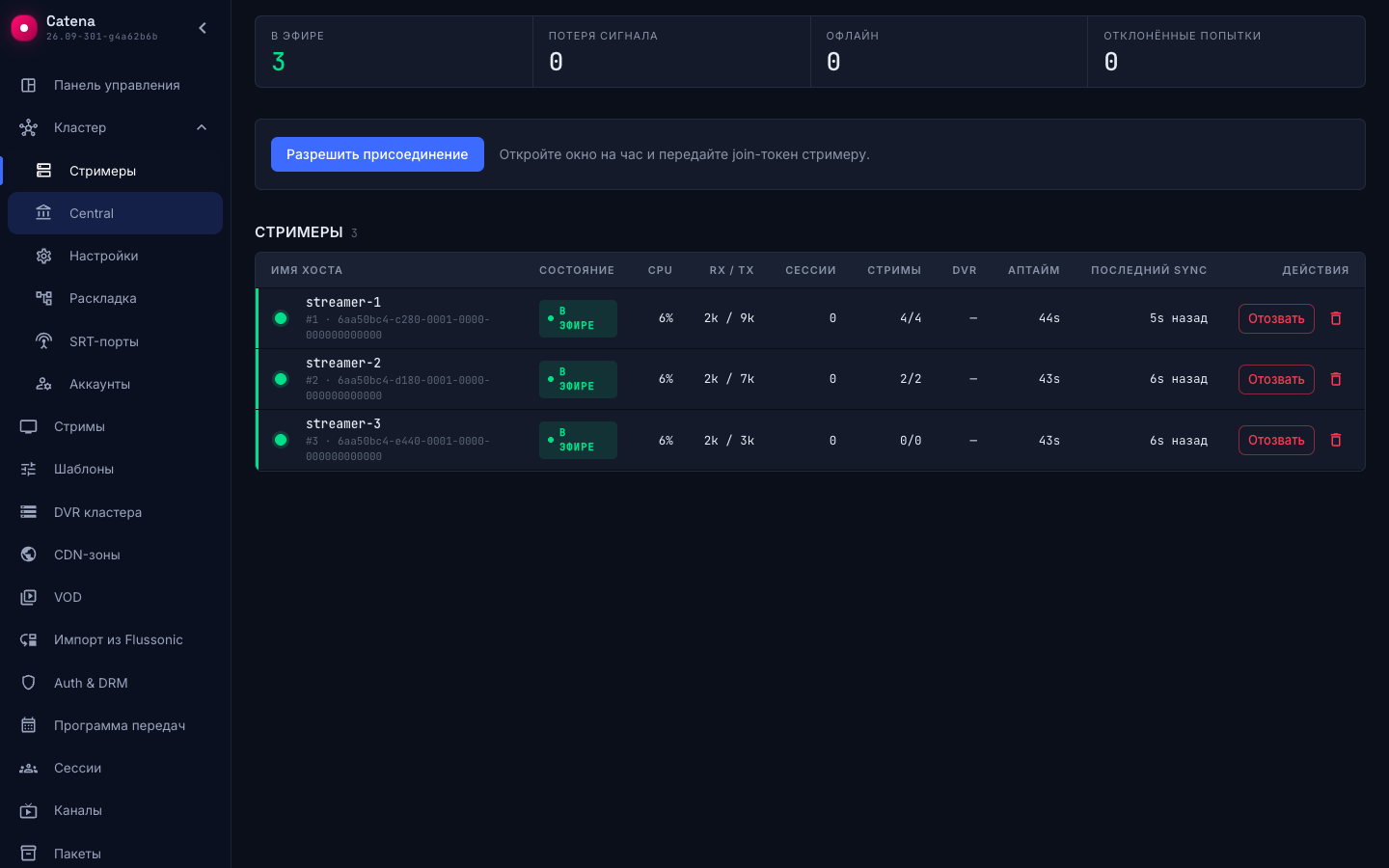Click the DVR кластера storage icon
This screenshot has height=868, width=1389.
coord(29,512)
